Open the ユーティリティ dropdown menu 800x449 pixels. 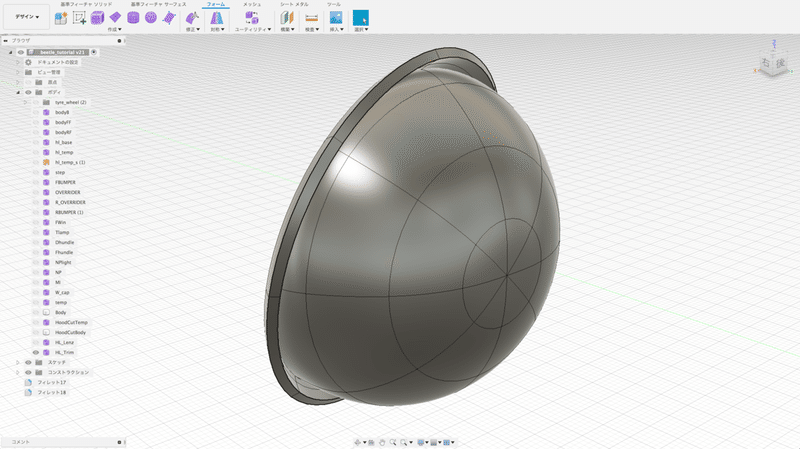pos(253,30)
